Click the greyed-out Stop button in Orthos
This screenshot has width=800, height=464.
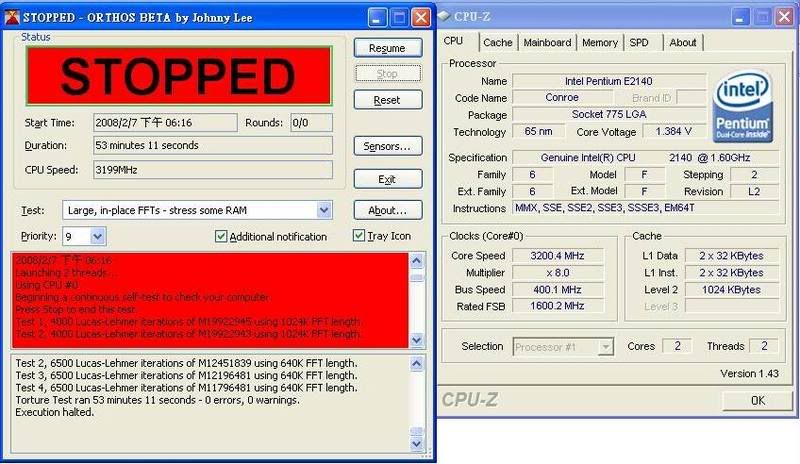coord(388,74)
